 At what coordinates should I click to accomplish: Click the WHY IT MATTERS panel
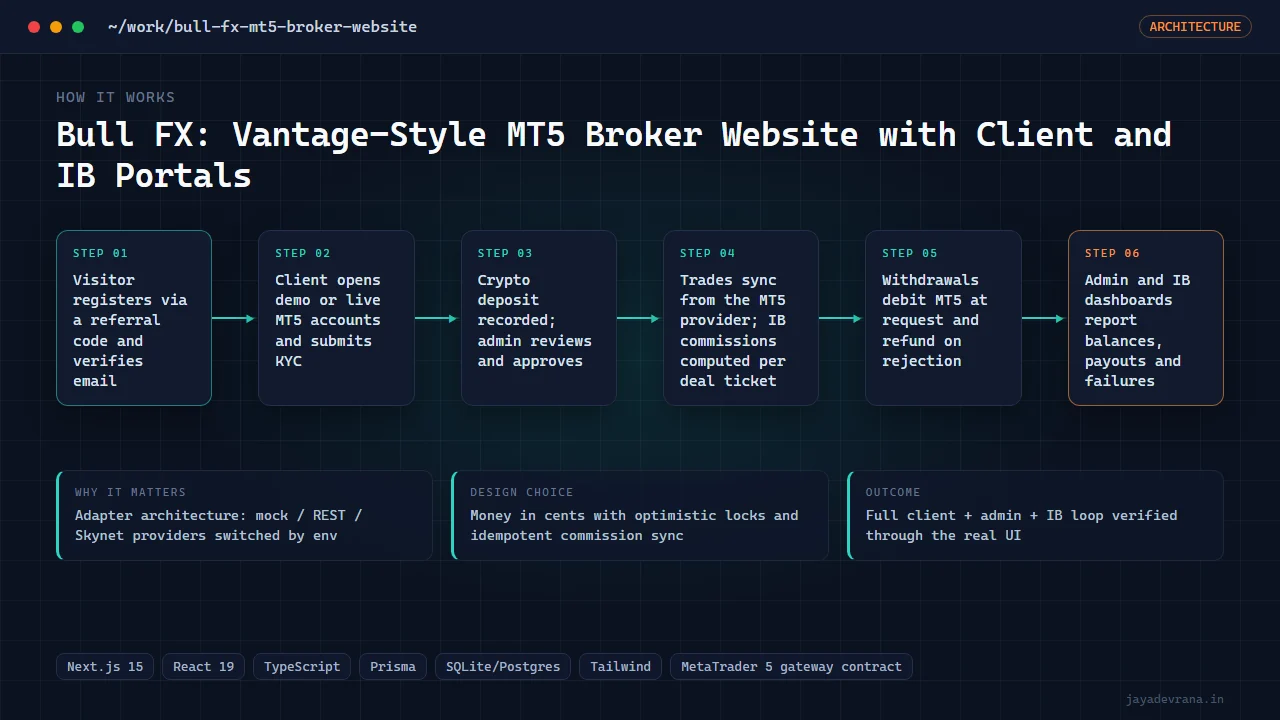pos(244,515)
